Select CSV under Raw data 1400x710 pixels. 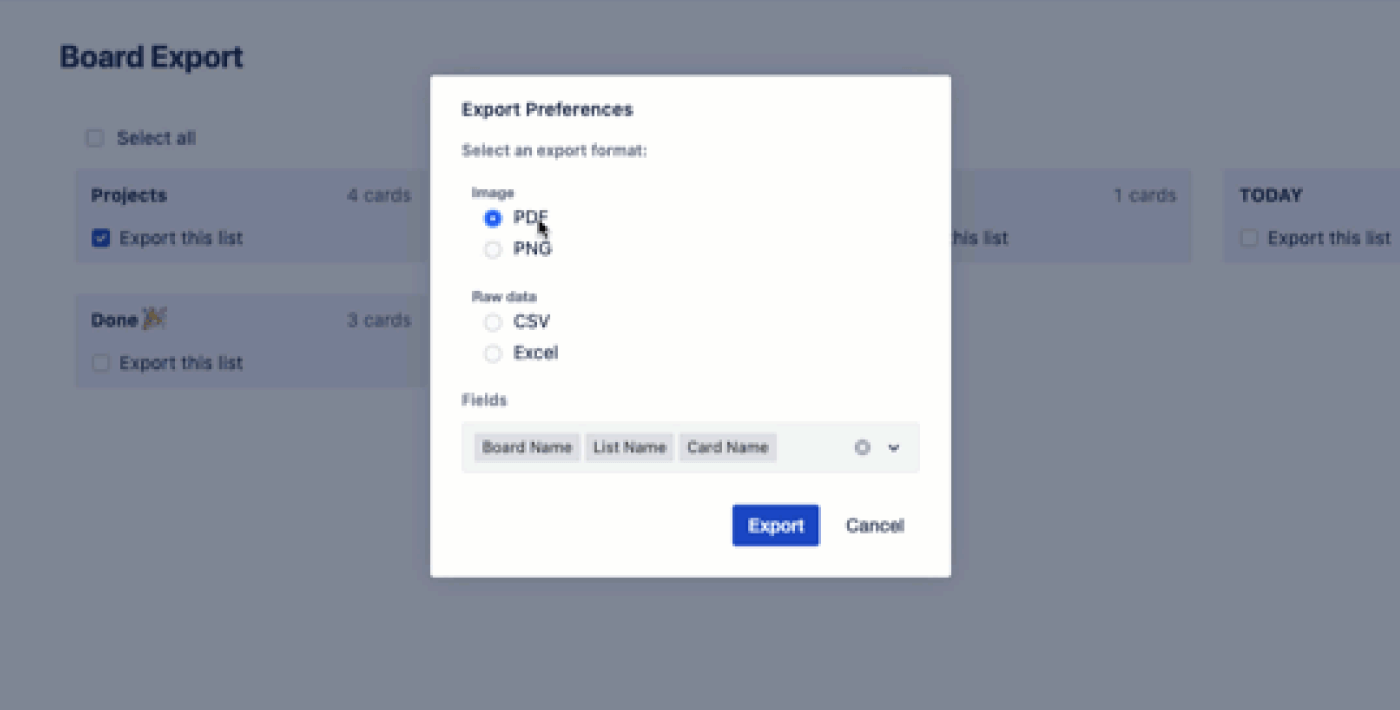(x=492, y=322)
